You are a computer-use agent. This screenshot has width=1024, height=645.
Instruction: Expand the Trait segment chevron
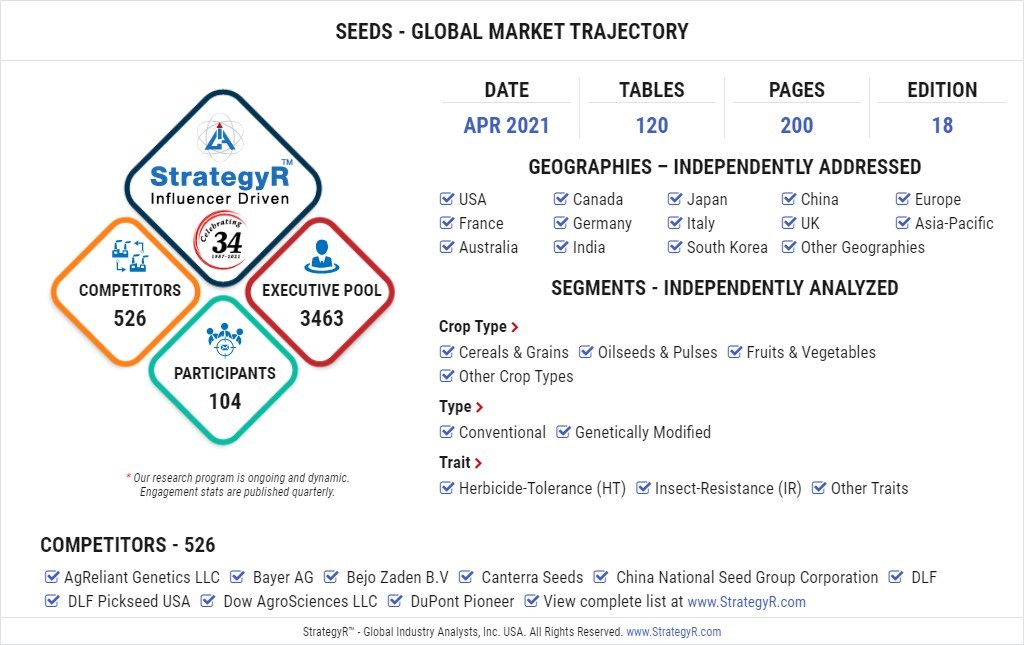pos(479,463)
